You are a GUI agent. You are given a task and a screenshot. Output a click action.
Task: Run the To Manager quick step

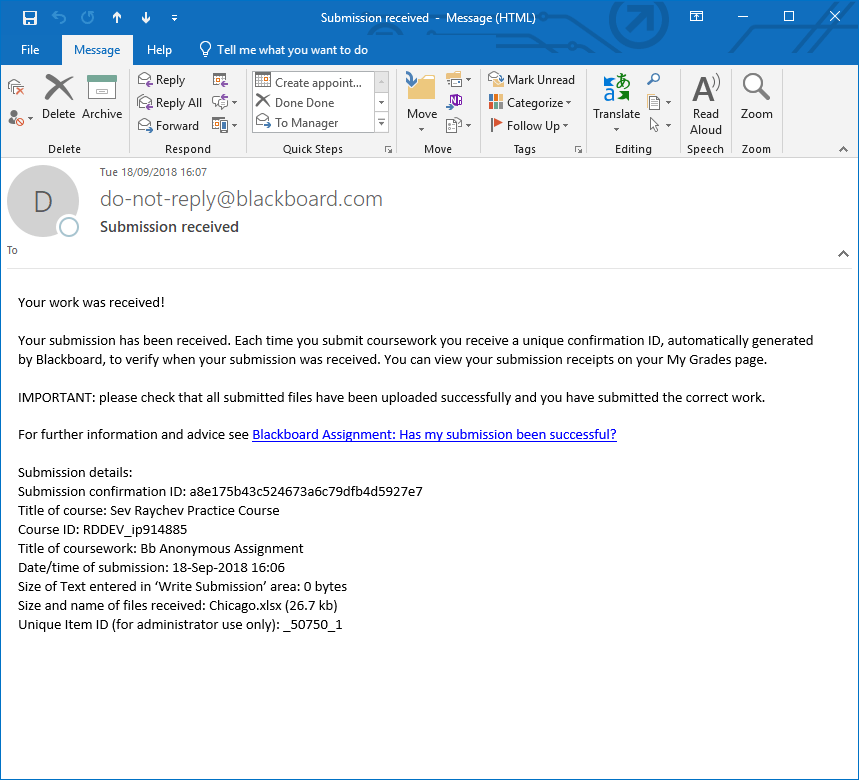click(313, 123)
